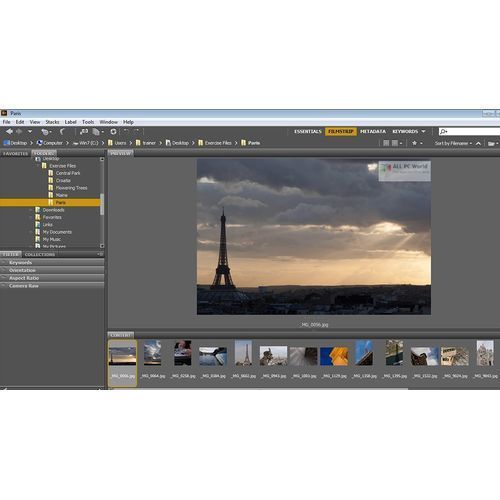Select the gargoyle thumbnail in filmstrip
The width and height of the screenshot is (500, 500).
pyautogui.click(x=273, y=356)
